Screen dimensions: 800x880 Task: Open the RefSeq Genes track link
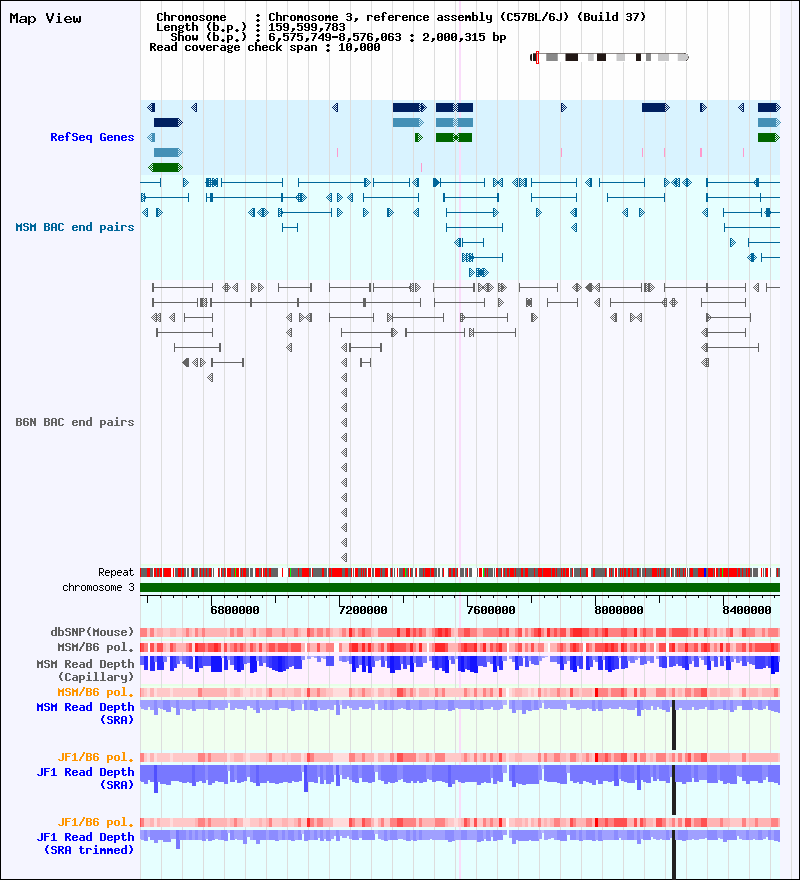point(92,137)
